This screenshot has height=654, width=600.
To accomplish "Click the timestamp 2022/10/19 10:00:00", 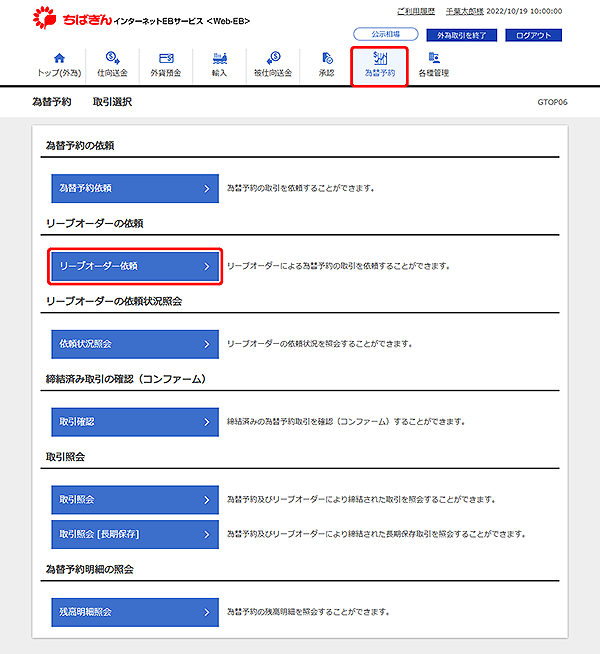I will (x=525, y=11).
